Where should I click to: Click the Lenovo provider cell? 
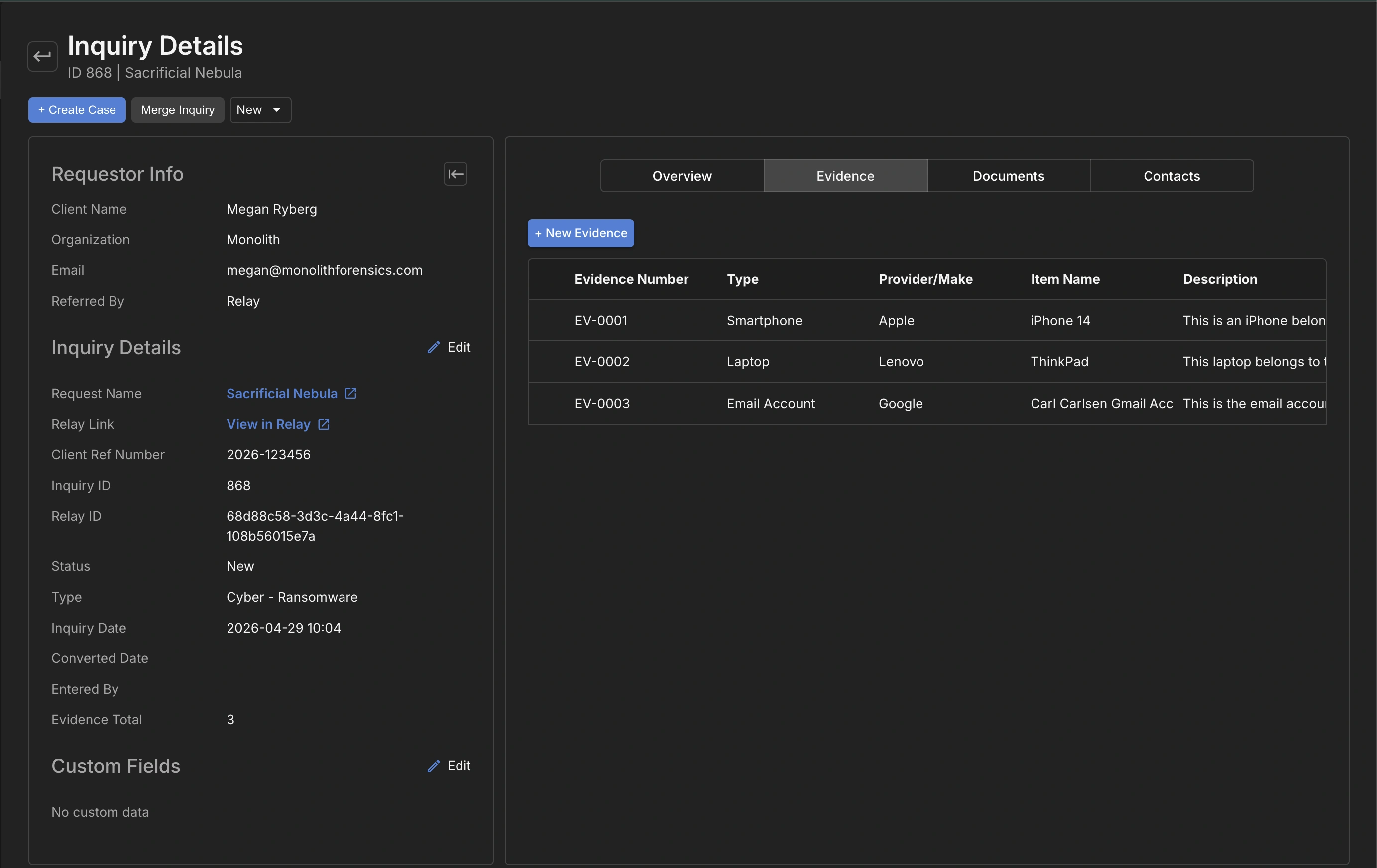[901, 361]
